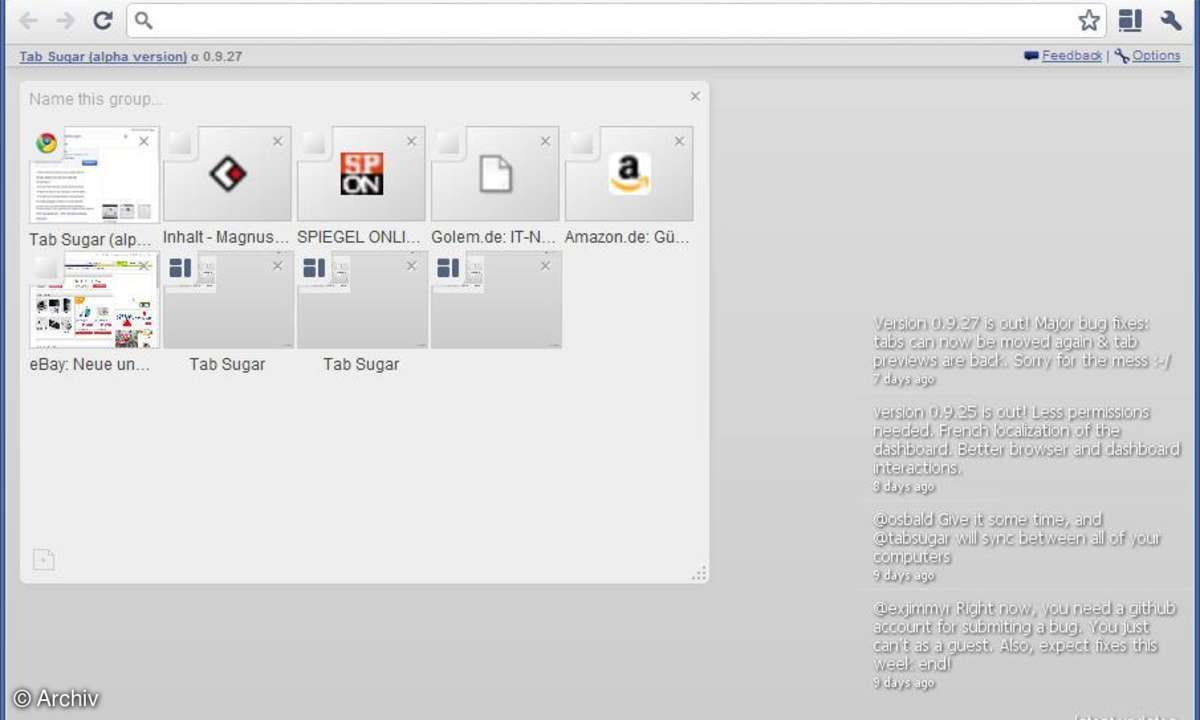
Task: Open the Options link
Action: [1156, 56]
